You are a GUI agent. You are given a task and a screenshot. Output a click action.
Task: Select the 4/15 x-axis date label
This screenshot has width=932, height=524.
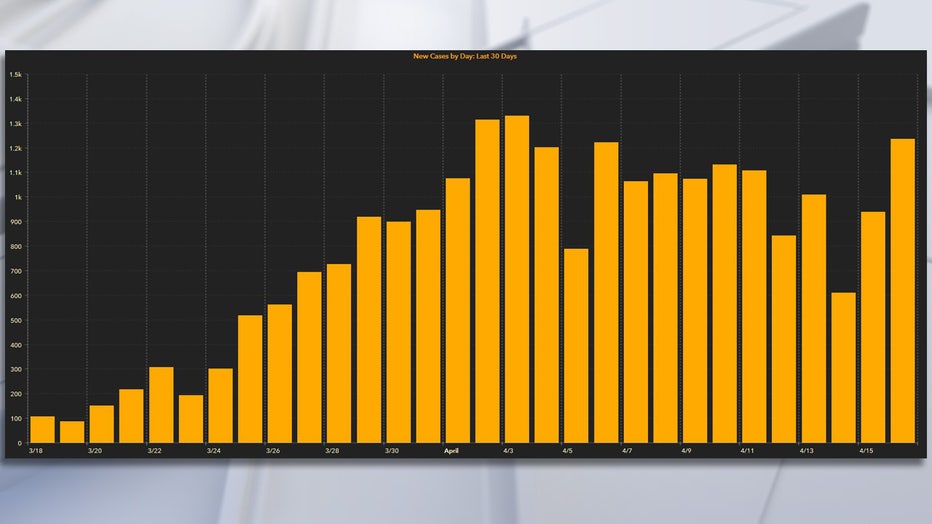[866, 451]
